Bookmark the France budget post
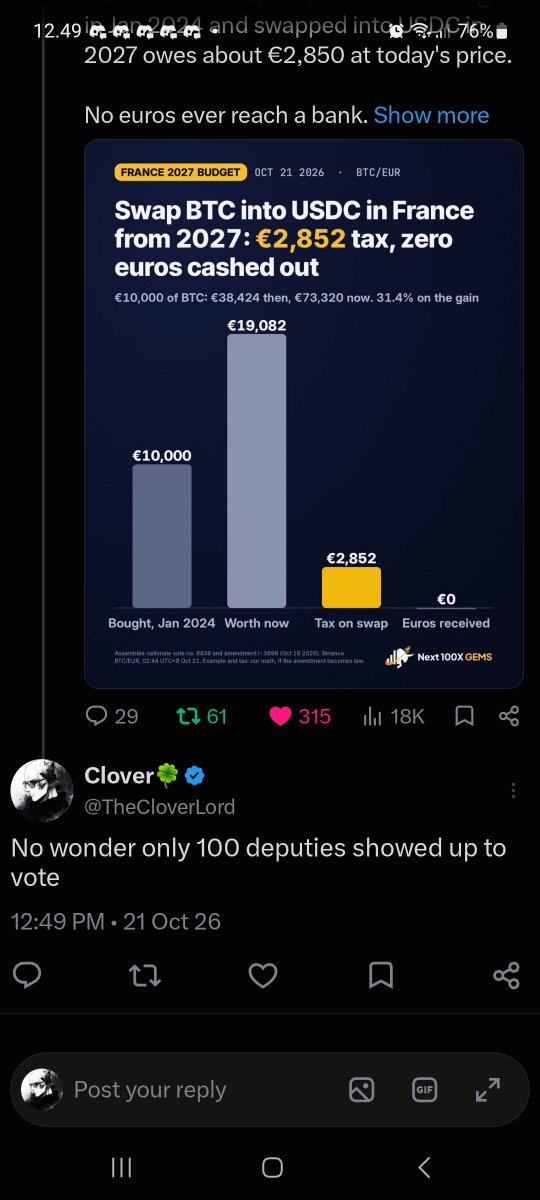The image size is (540, 1200). pos(464,716)
